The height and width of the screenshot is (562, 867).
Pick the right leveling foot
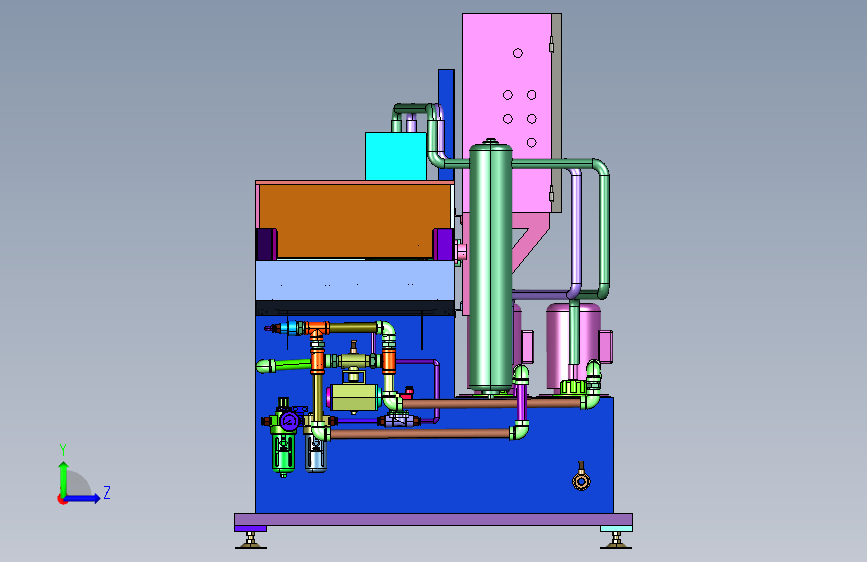[615, 540]
